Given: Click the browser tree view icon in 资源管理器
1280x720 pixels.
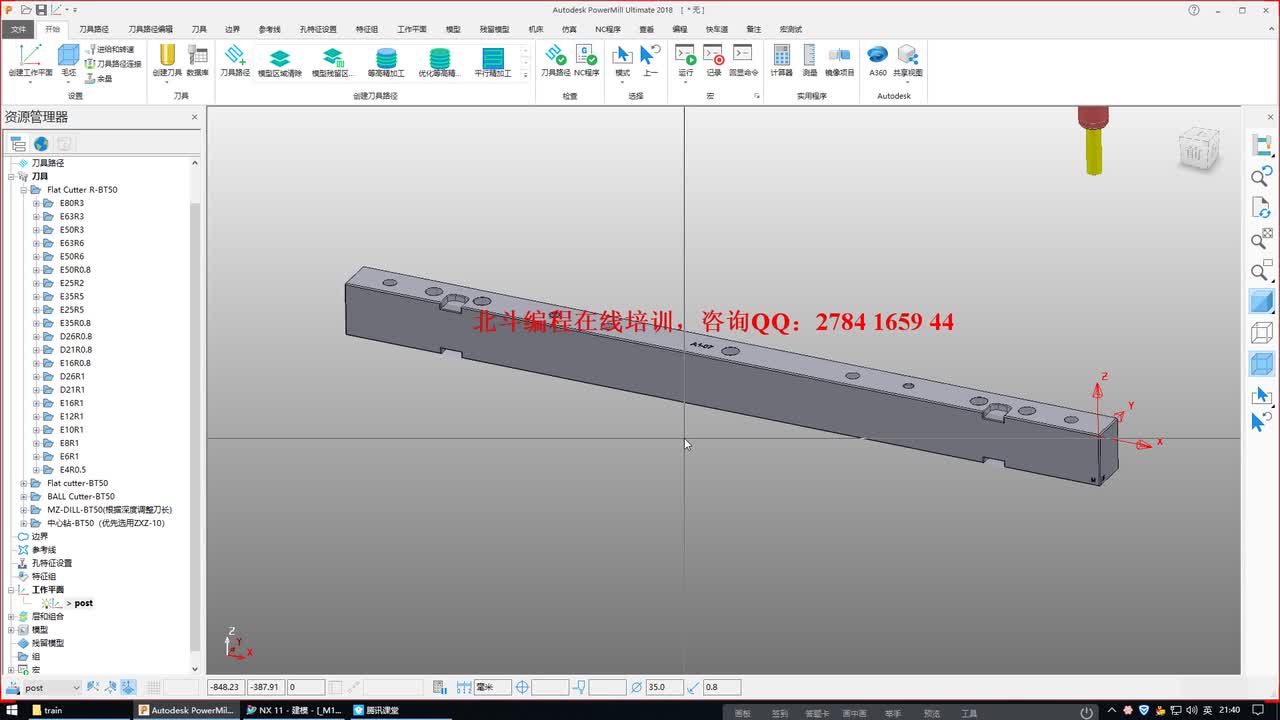Looking at the screenshot, I should (18, 144).
